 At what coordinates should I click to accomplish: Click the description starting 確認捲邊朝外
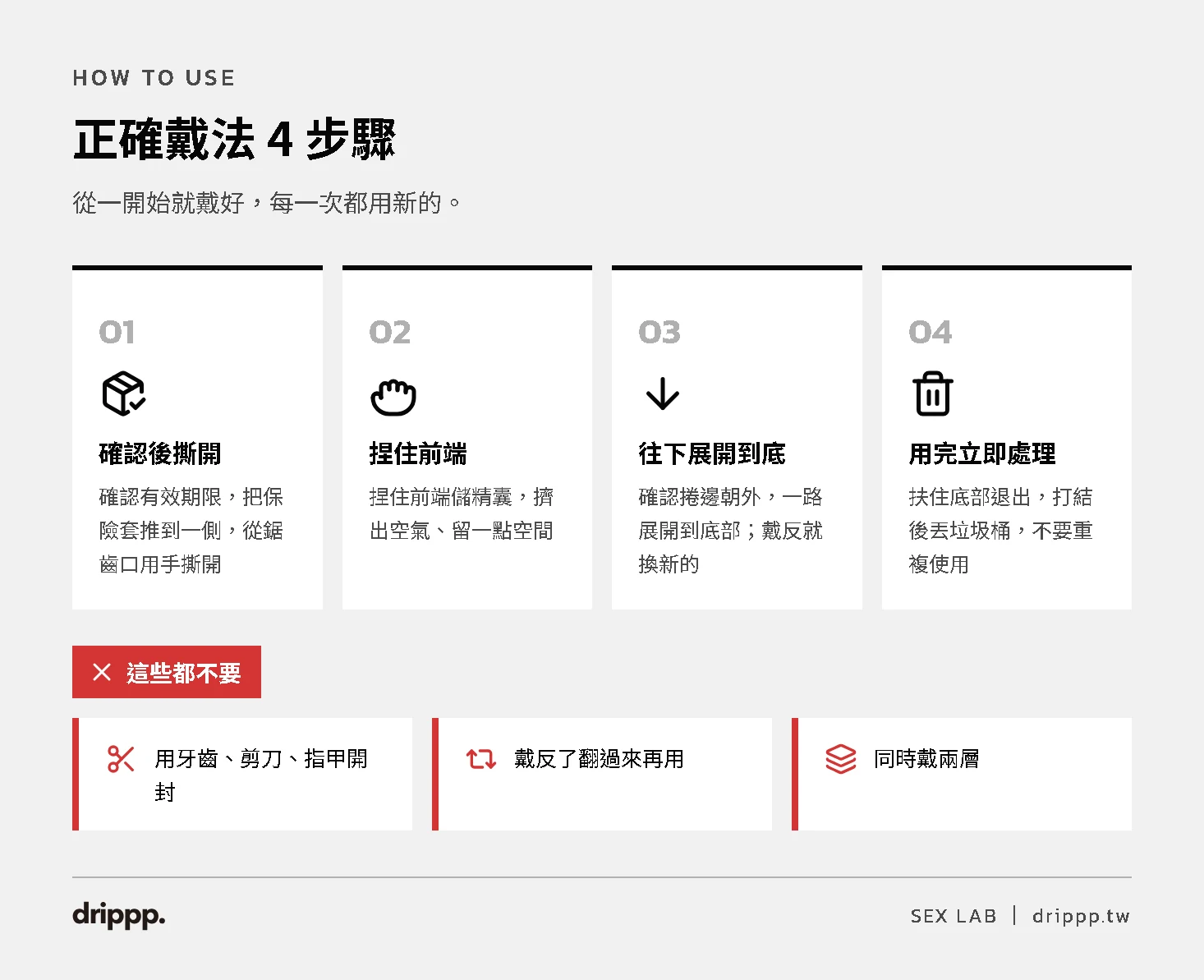731,531
